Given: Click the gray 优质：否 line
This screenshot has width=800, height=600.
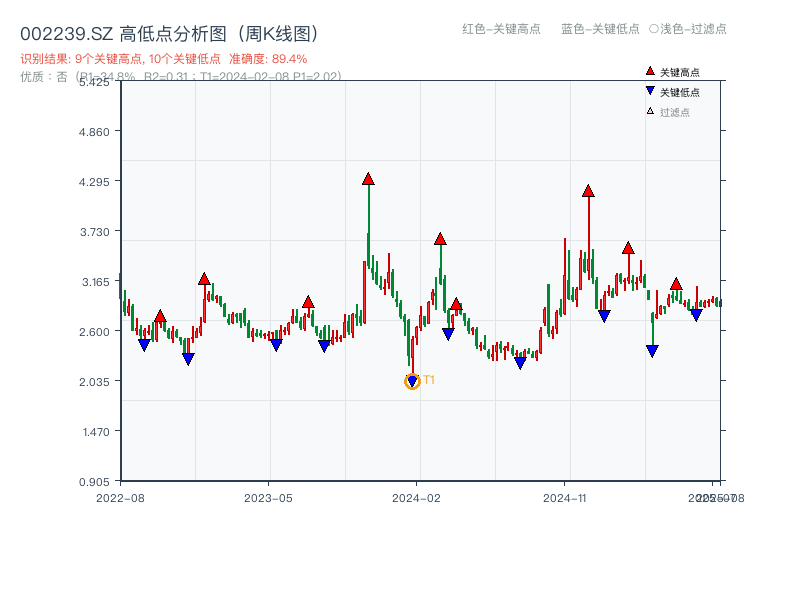Looking at the screenshot, I should coord(181,77).
